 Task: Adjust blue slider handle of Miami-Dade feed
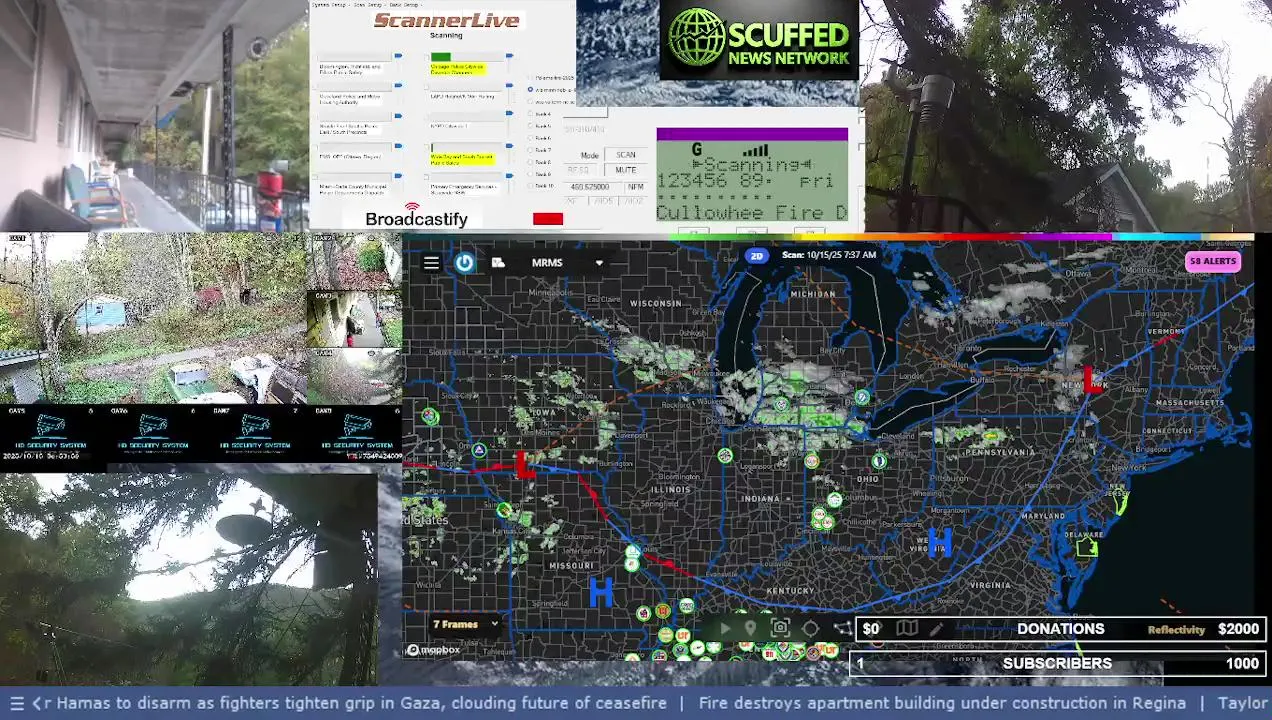pyautogui.click(x=398, y=175)
